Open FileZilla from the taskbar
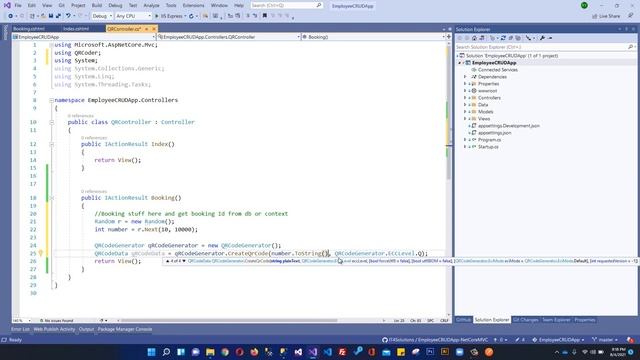 click(342, 352)
